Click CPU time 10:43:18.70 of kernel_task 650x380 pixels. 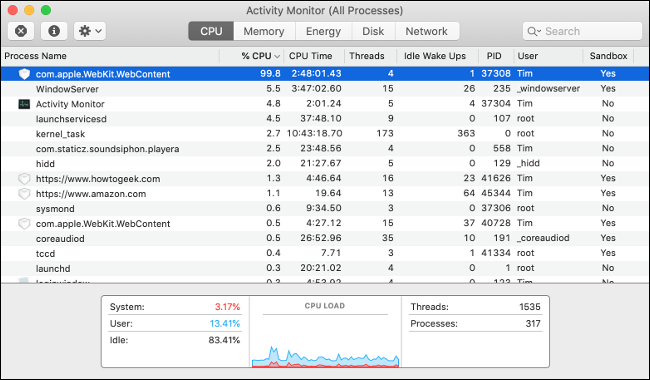click(314, 133)
